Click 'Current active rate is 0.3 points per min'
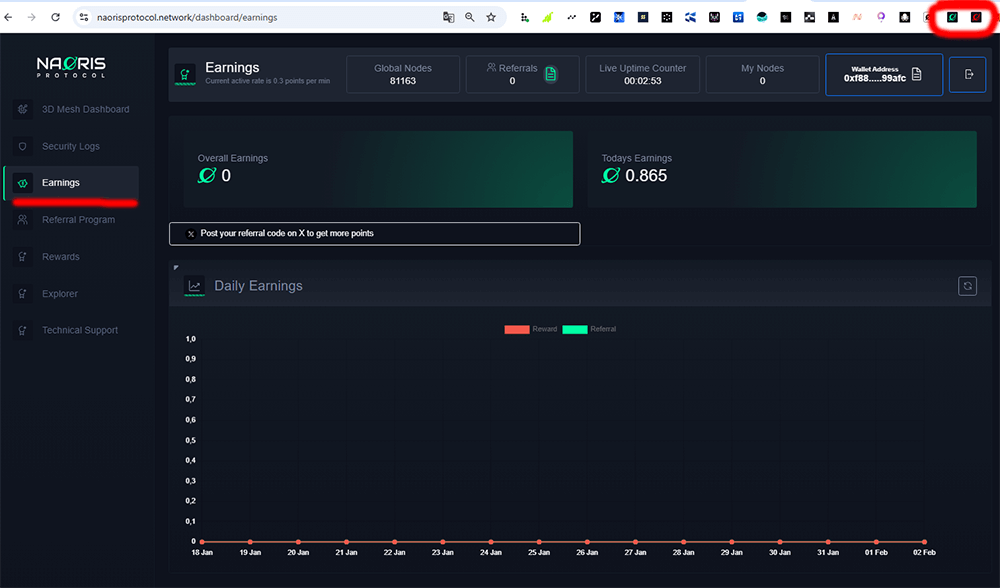Viewport: 1000px width, 588px height. click(x=268, y=81)
